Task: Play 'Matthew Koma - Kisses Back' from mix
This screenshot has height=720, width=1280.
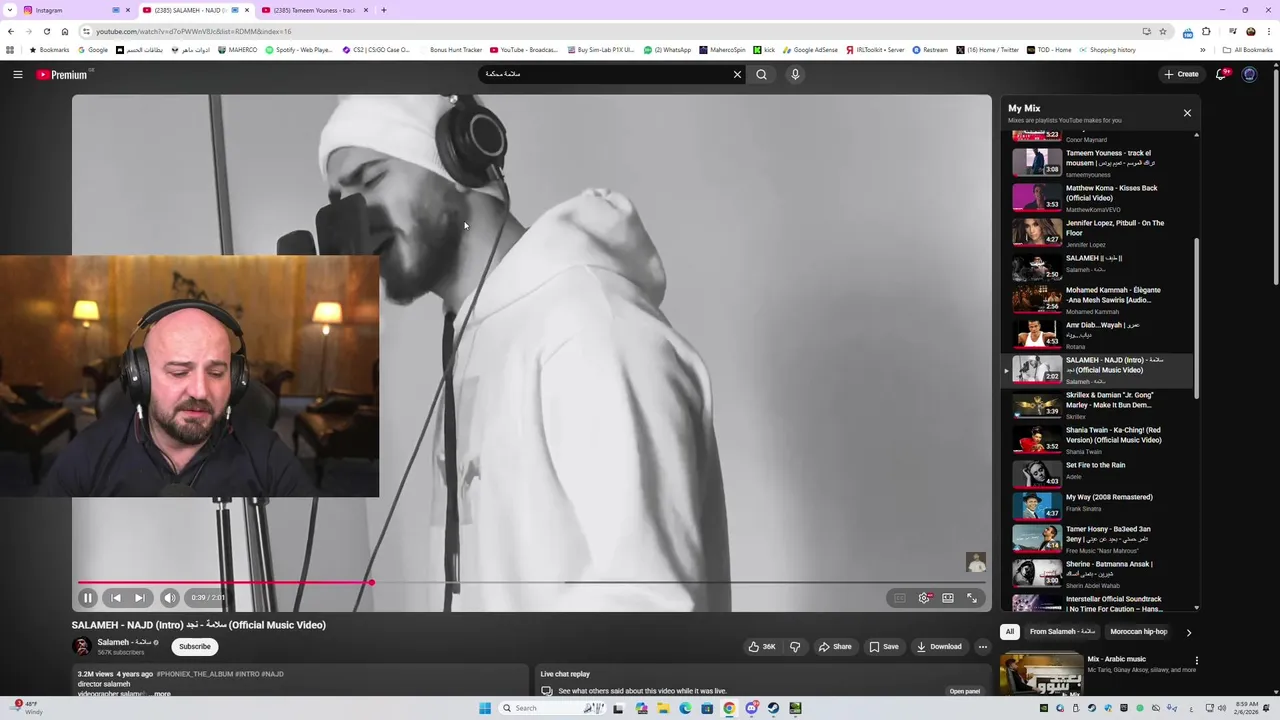Action: (x=1098, y=198)
